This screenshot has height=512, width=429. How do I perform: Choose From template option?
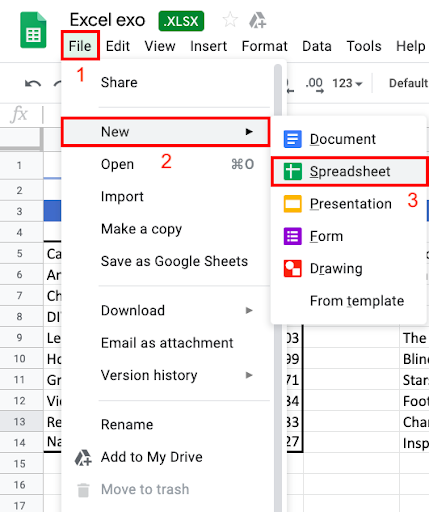[349, 301]
